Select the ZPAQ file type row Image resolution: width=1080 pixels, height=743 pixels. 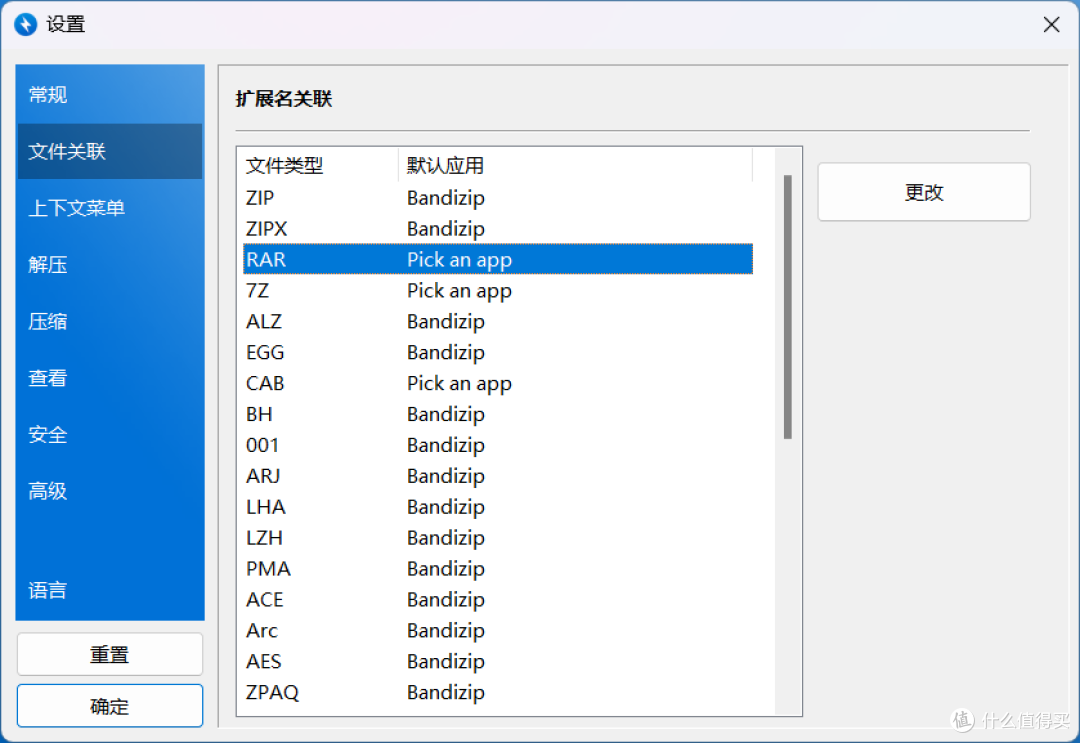[x=498, y=693]
